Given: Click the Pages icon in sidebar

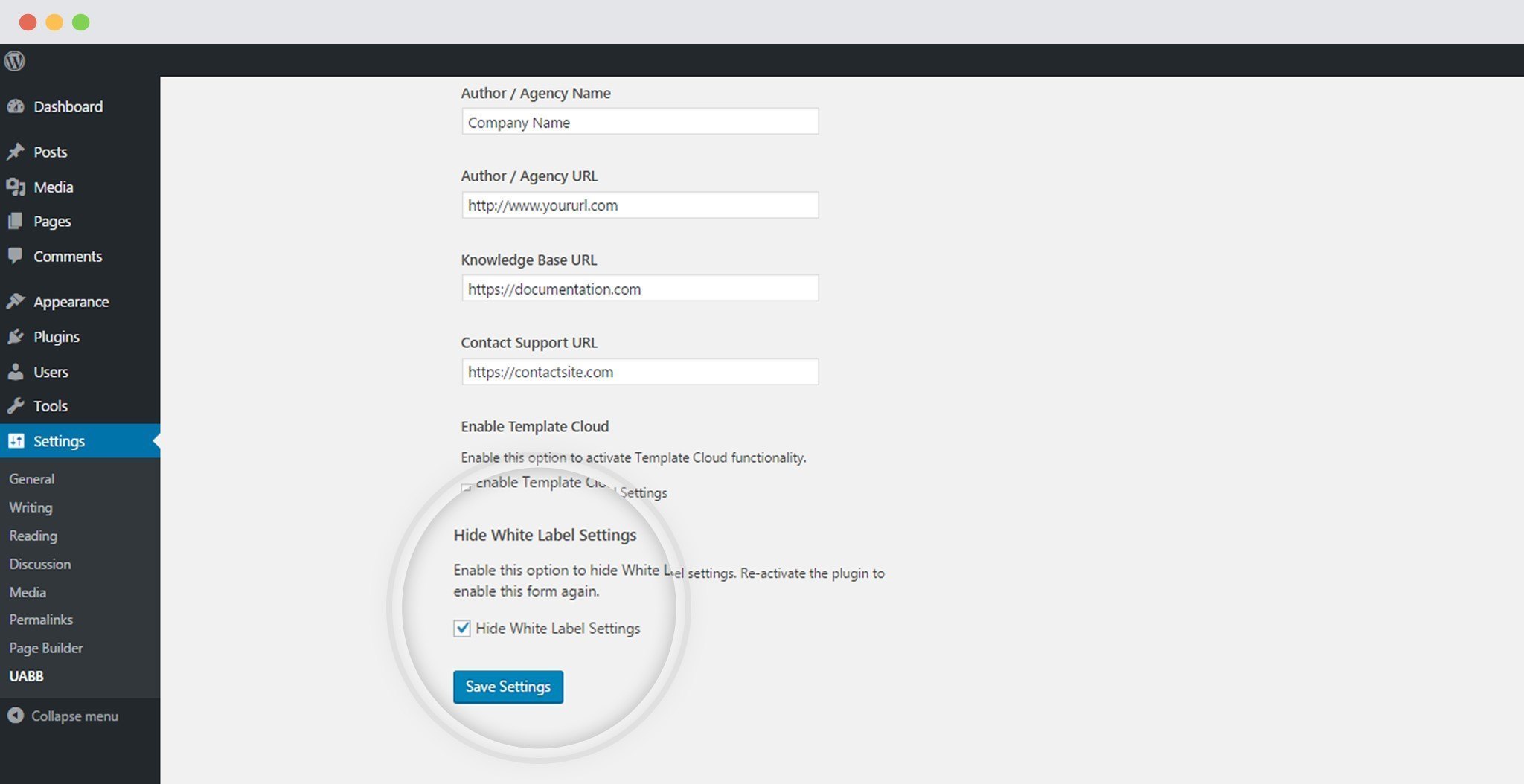Looking at the screenshot, I should 16,221.
